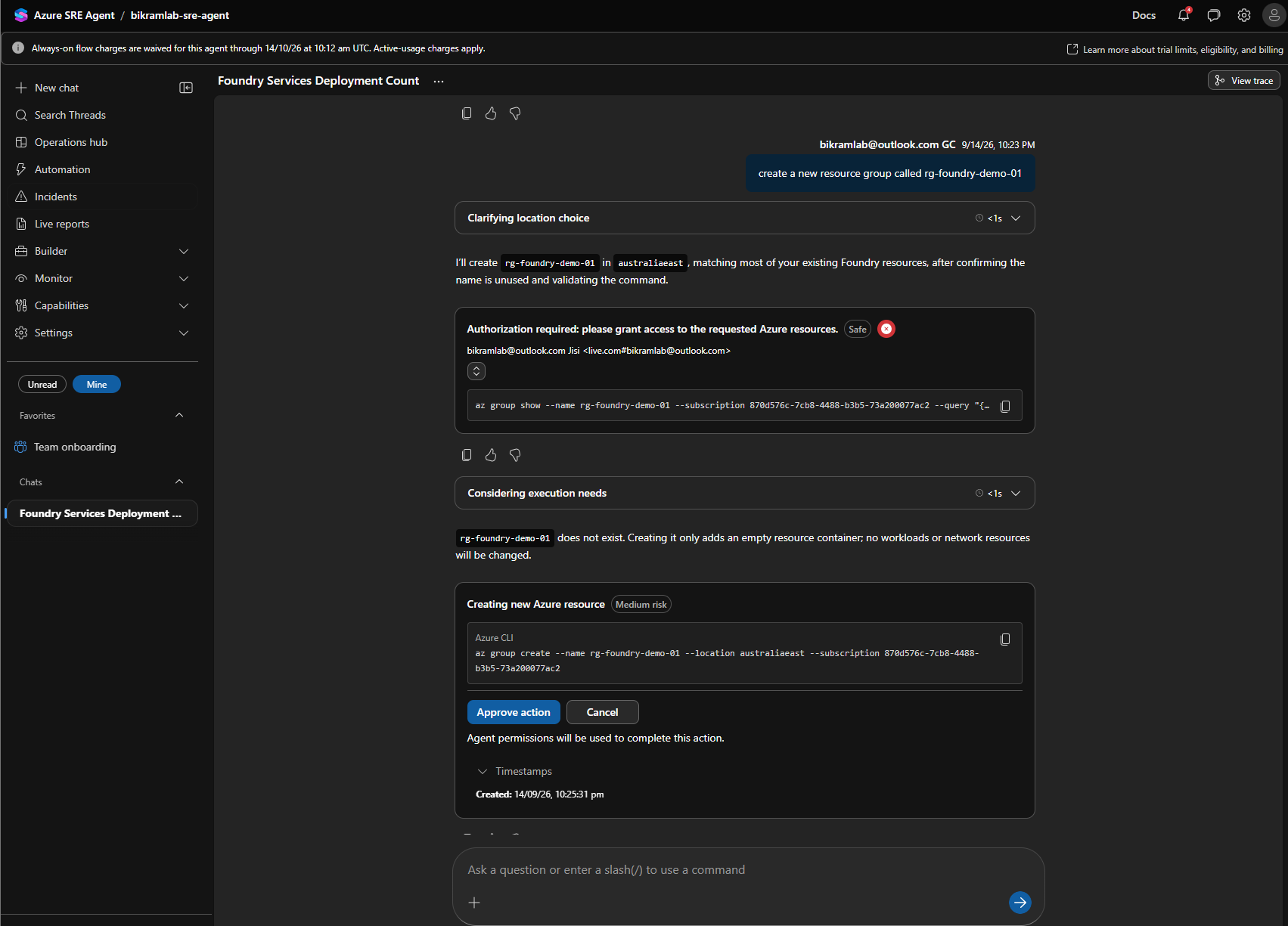Expand the Builder menu
Image resolution: width=1288 pixels, height=926 pixels.
click(x=103, y=251)
